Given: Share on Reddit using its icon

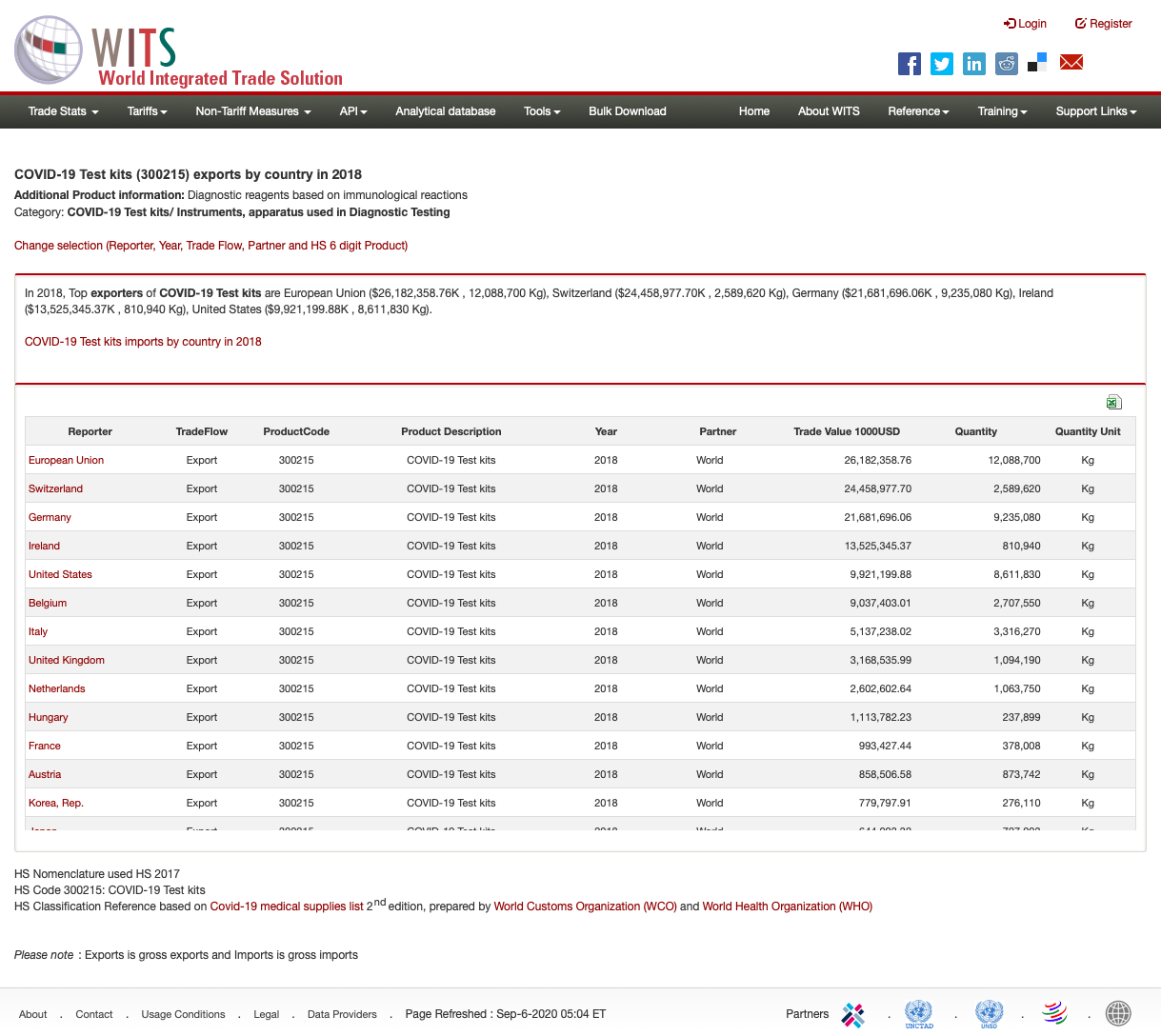Looking at the screenshot, I should click(x=1006, y=64).
